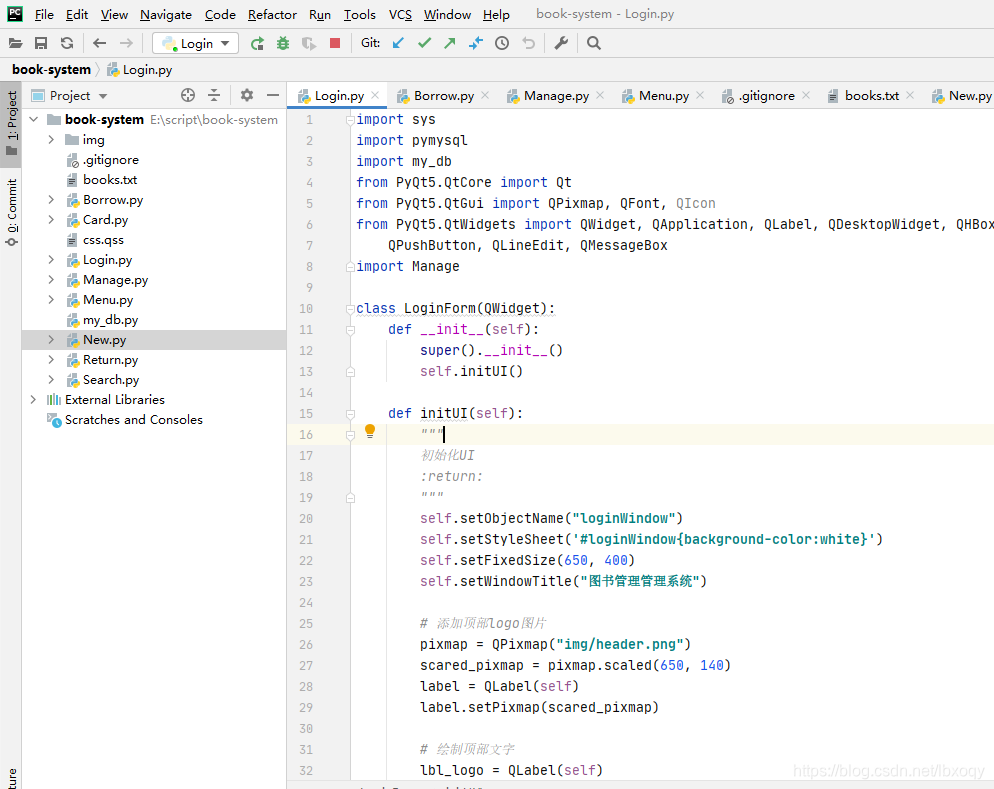Screen dimensions: 994x789
Task: Close the Manage.py editor tab
Action: (600, 95)
